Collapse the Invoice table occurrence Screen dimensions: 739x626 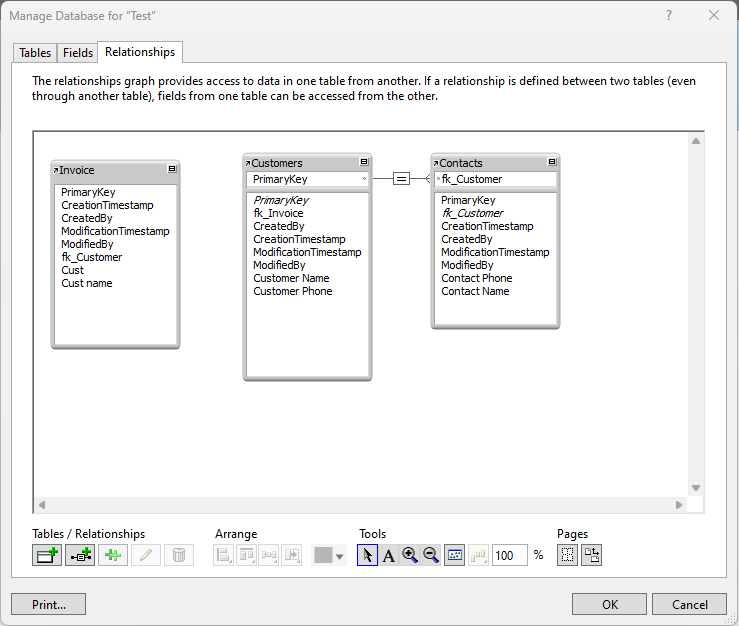click(x=172, y=170)
